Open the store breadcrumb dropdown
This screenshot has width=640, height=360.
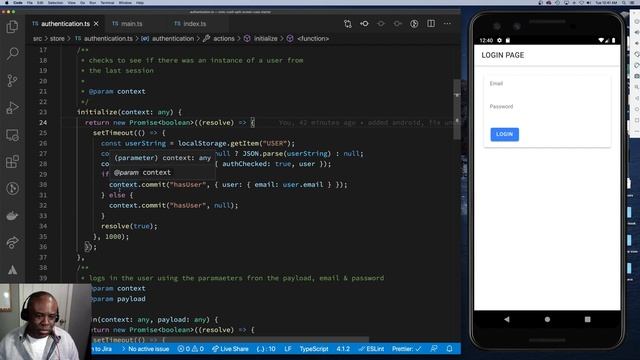(57, 39)
